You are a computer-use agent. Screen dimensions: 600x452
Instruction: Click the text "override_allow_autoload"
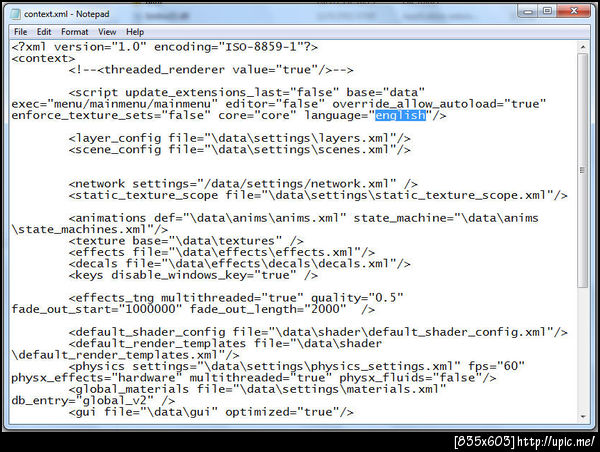pyautogui.click(x=414, y=104)
